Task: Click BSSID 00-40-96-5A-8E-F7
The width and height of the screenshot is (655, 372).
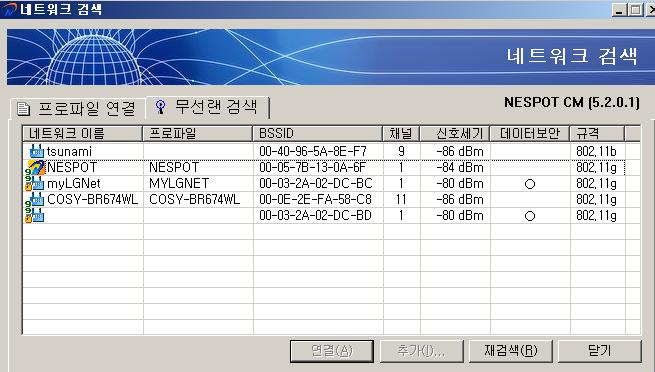Action: pyautogui.click(x=313, y=151)
